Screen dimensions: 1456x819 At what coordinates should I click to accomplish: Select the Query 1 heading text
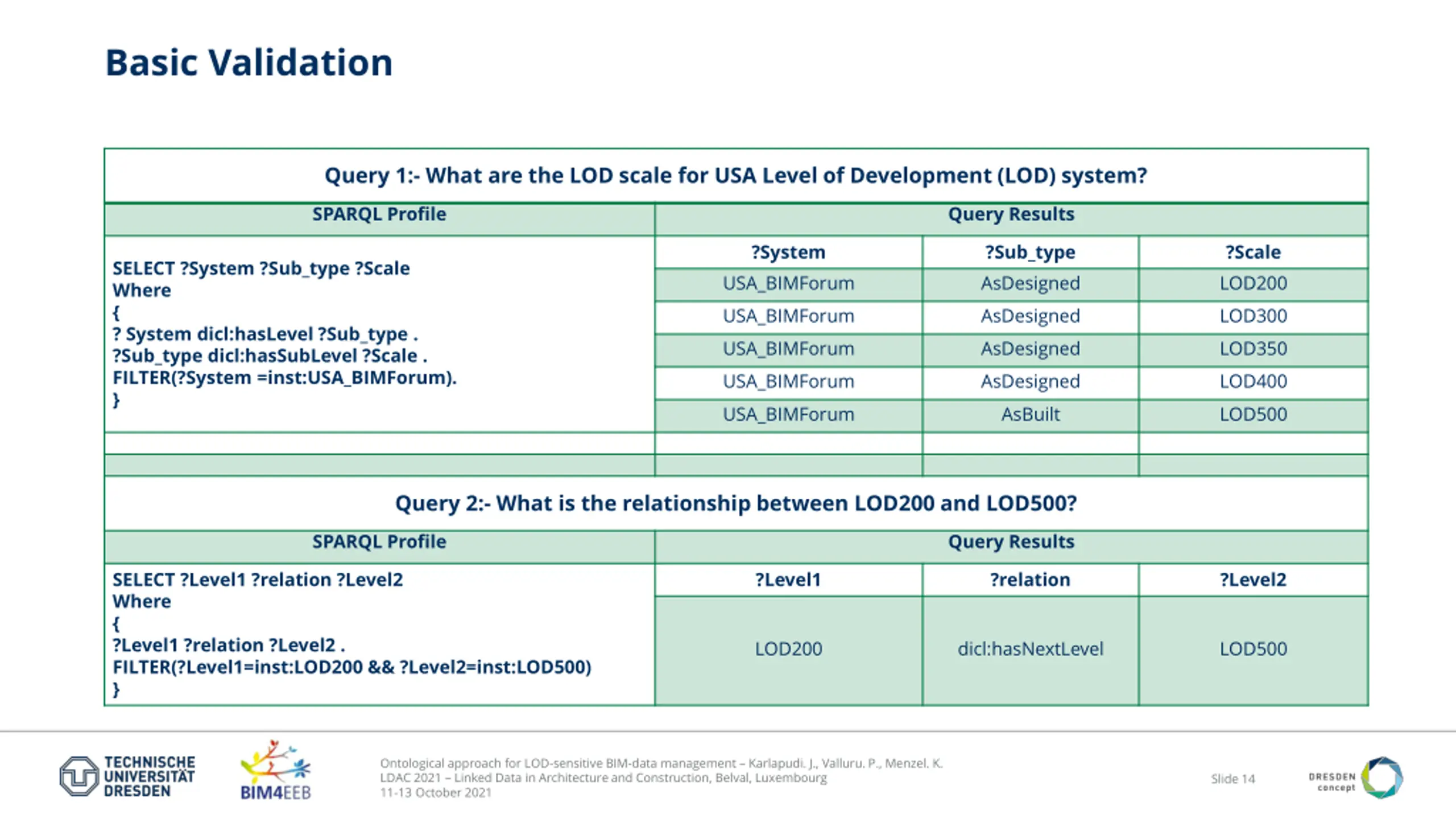pyautogui.click(x=735, y=175)
